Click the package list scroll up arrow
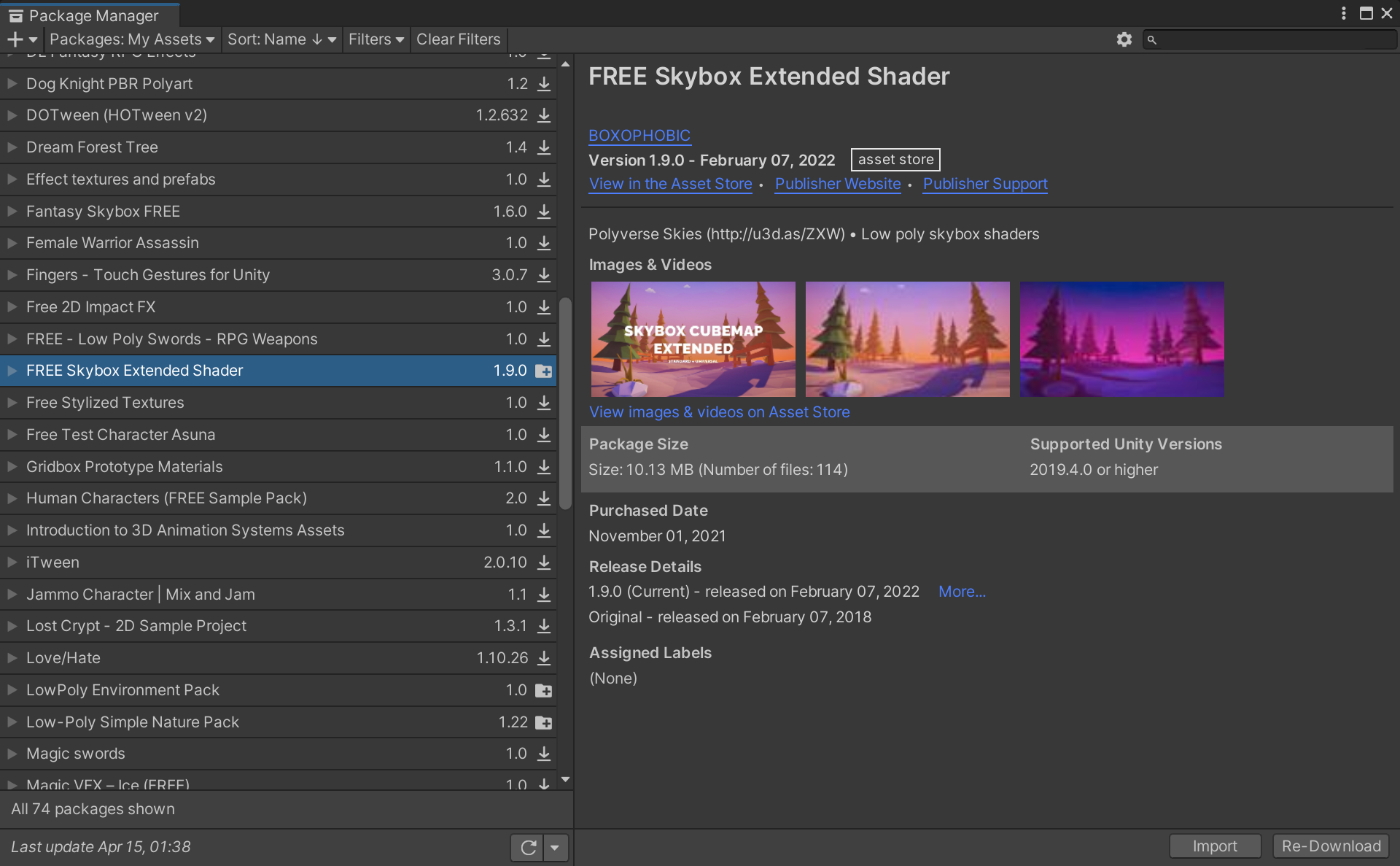 (565, 64)
